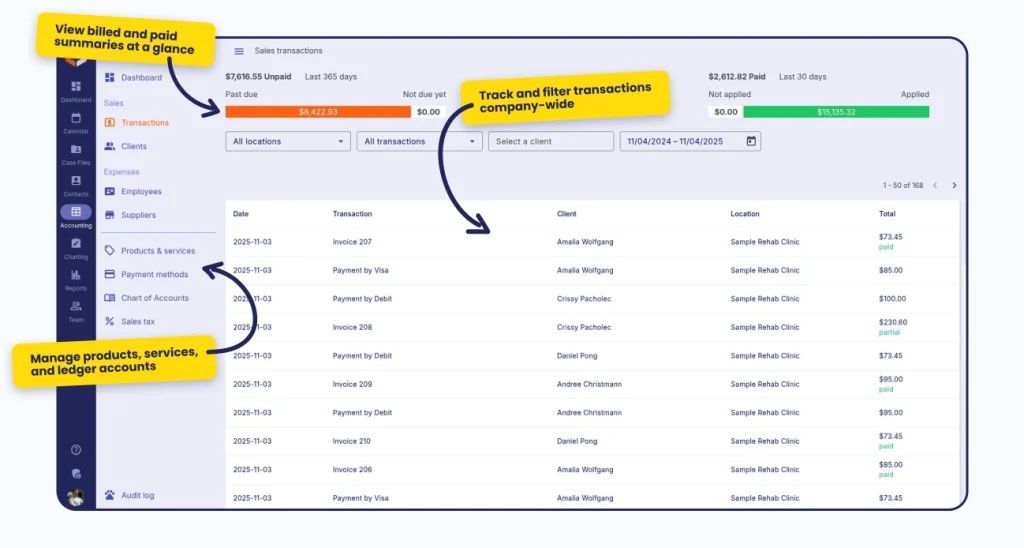The width and height of the screenshot is (1024, 548).
Task: Go to previous page of transactions
Action: point(935,185)
